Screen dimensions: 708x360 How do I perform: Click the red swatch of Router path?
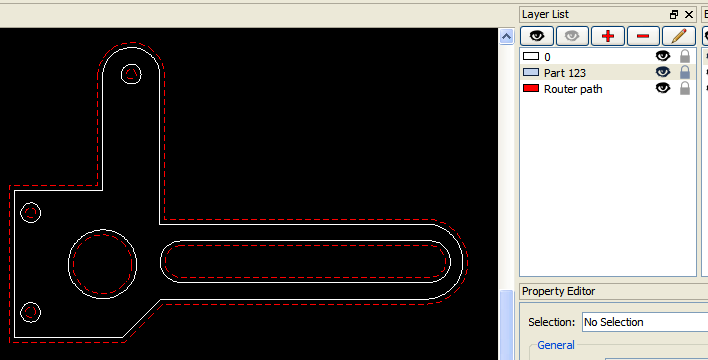pos(531,89)
